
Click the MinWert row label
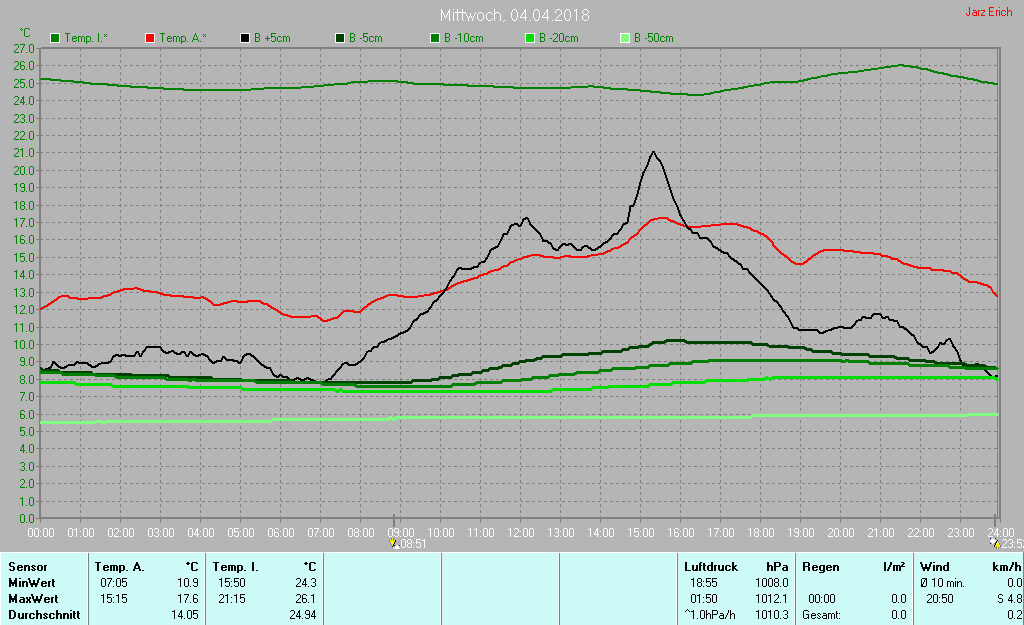click(x=30, y=582)
